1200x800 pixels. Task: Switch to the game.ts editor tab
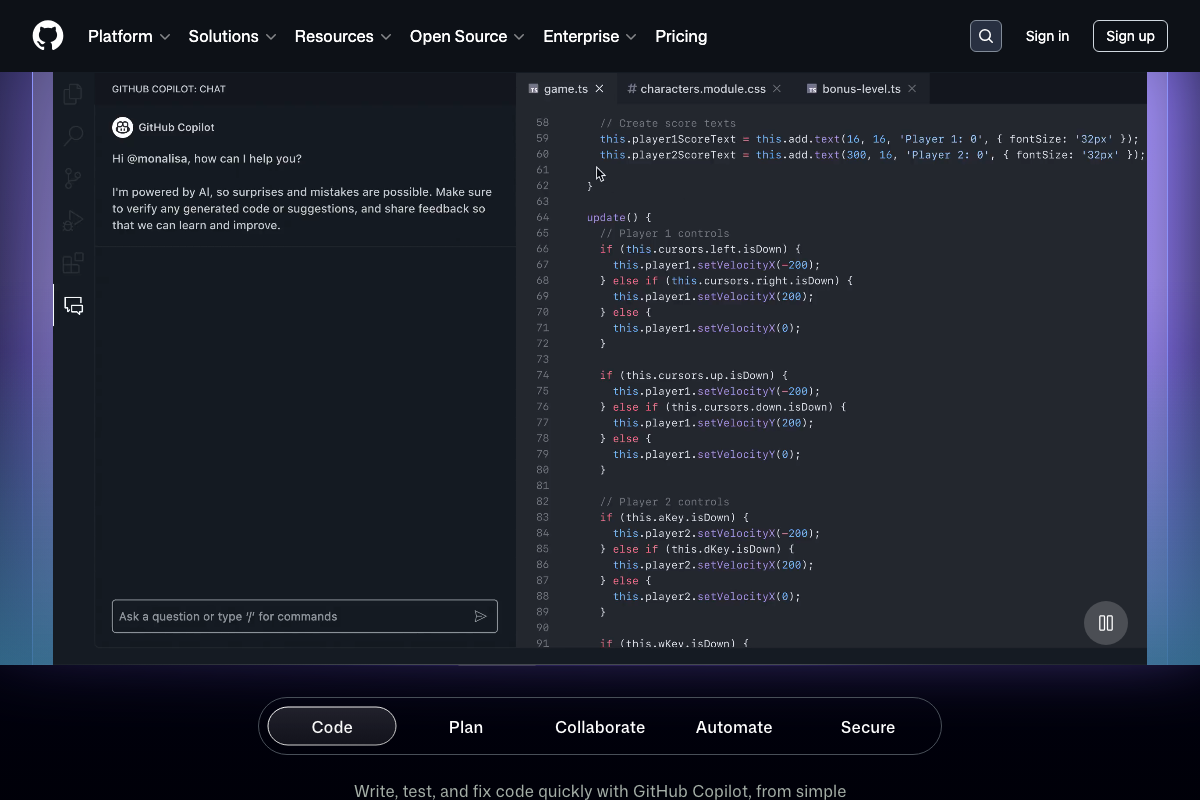click(566, 89)
